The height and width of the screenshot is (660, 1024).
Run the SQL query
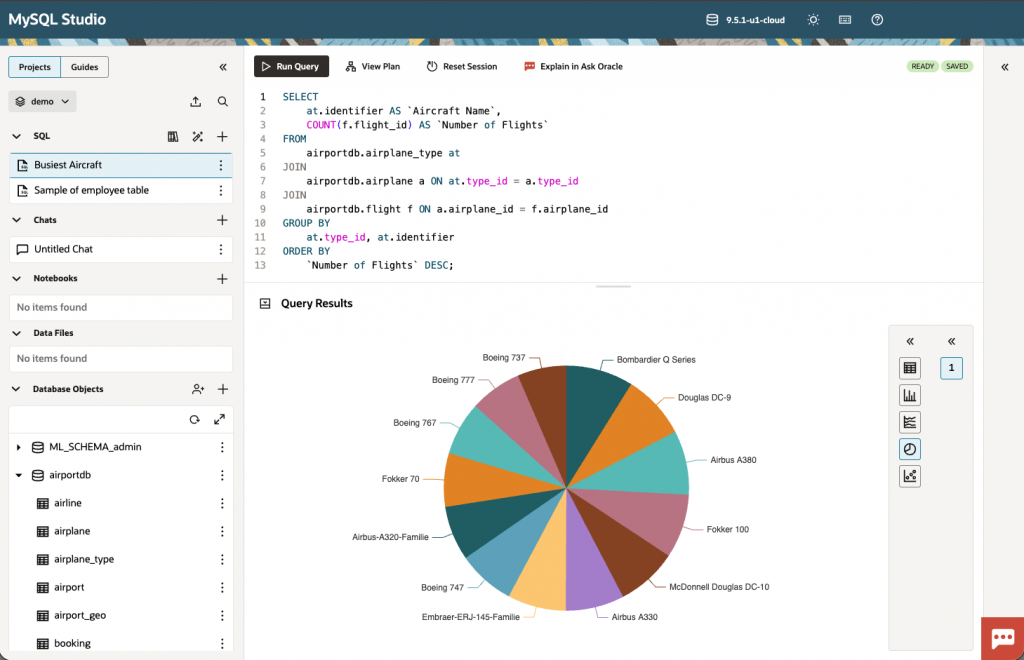click(x=291, y=66)
